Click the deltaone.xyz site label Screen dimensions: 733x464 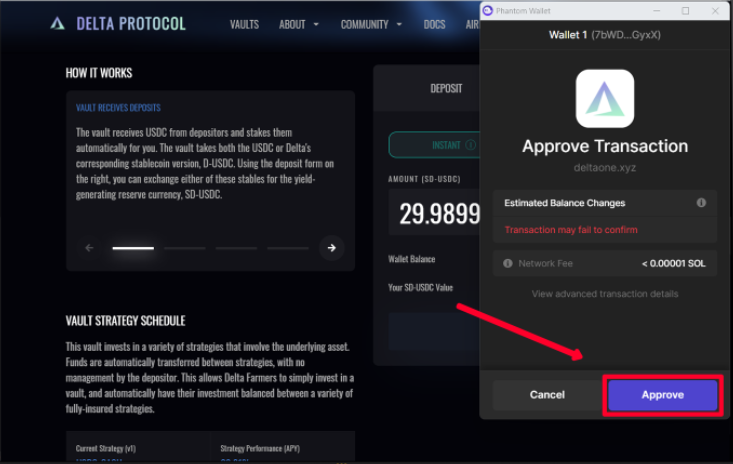pos(604,167)
